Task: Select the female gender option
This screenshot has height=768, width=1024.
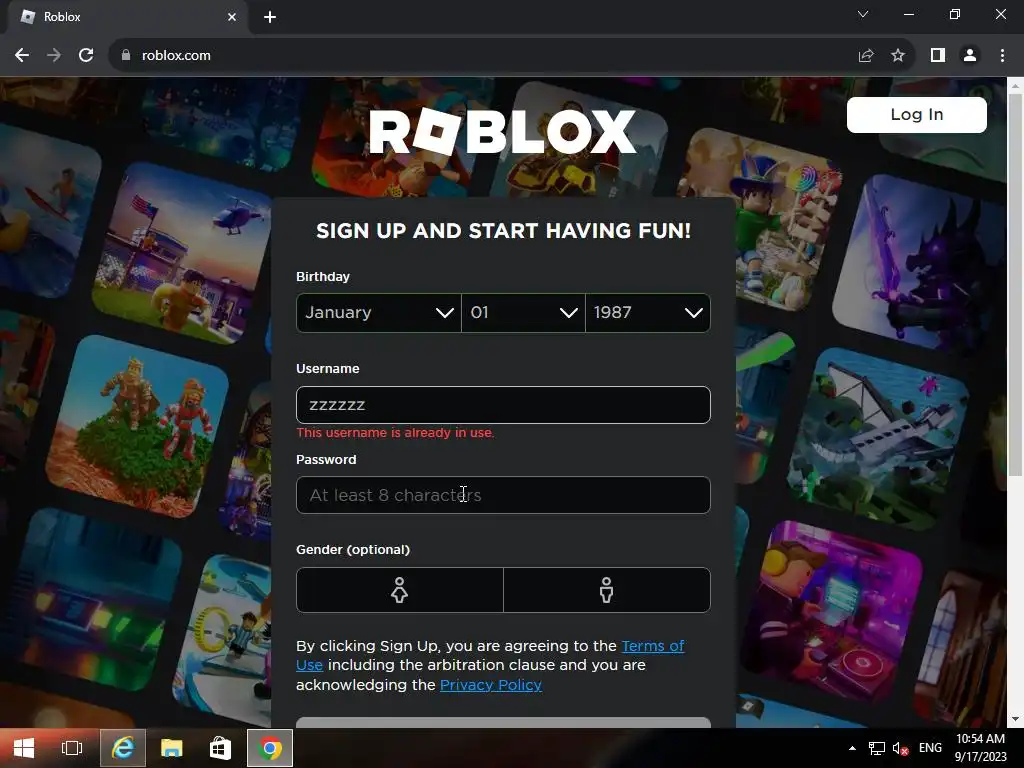Action: [x=400, y=590]
